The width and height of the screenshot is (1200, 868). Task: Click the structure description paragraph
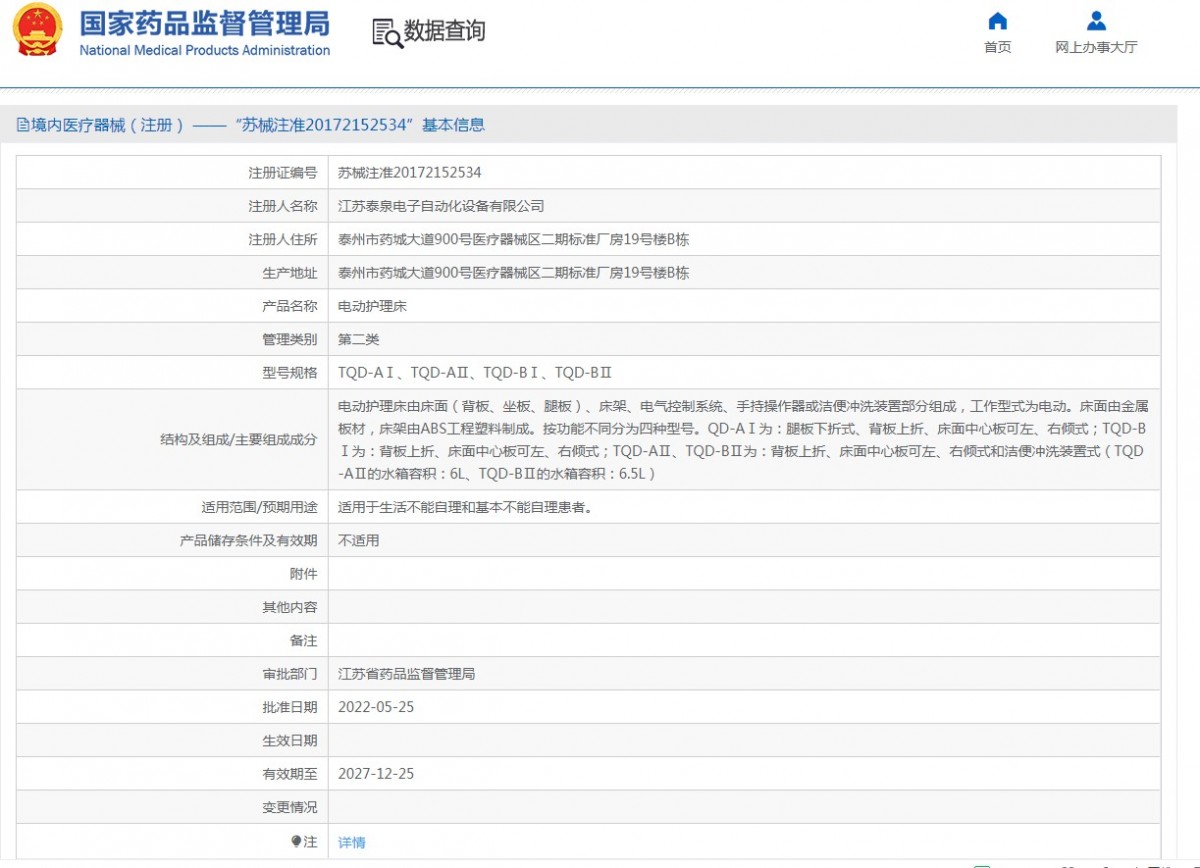tap(743, 439)
